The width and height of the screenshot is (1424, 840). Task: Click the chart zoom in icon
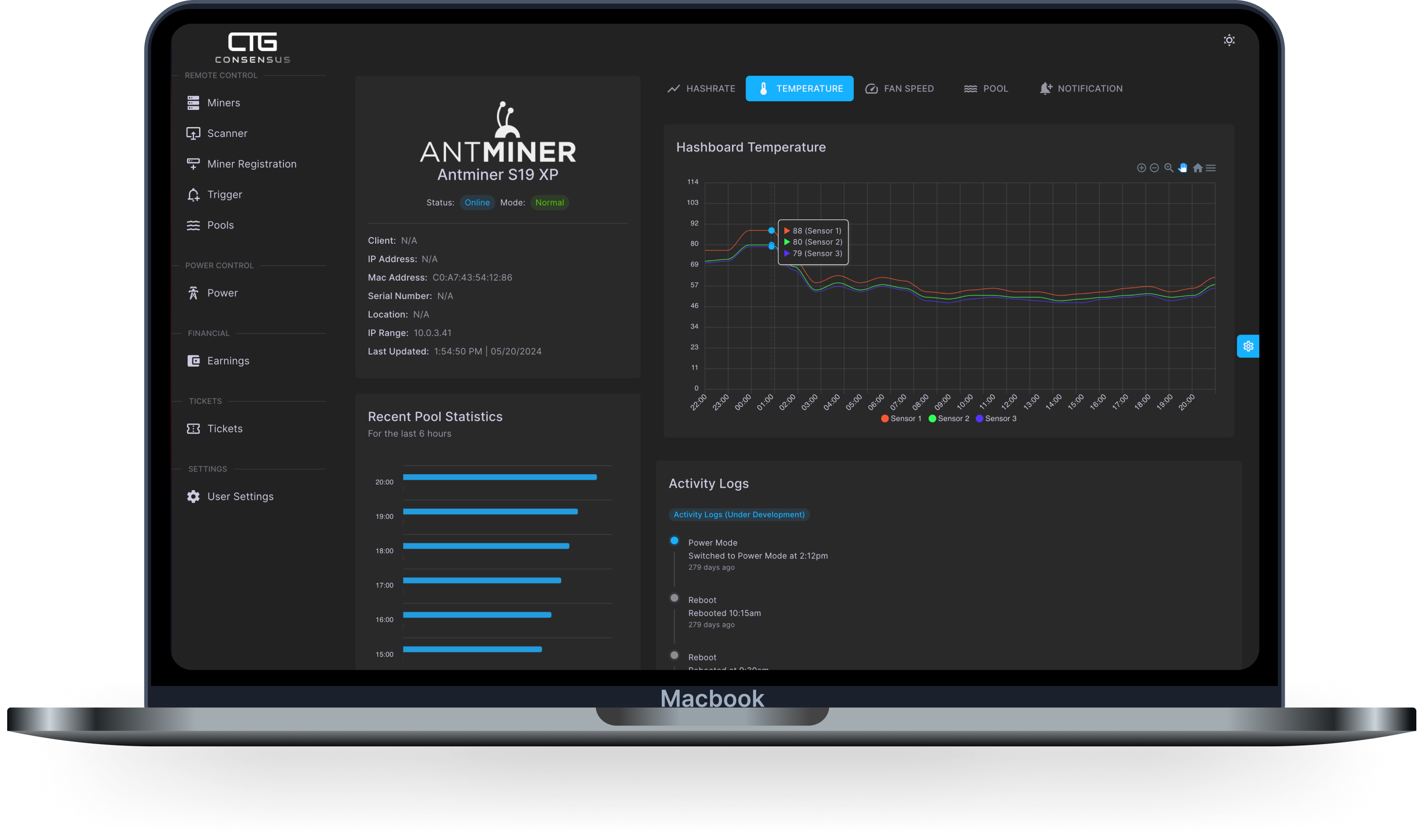click(x=1141, y=168)
